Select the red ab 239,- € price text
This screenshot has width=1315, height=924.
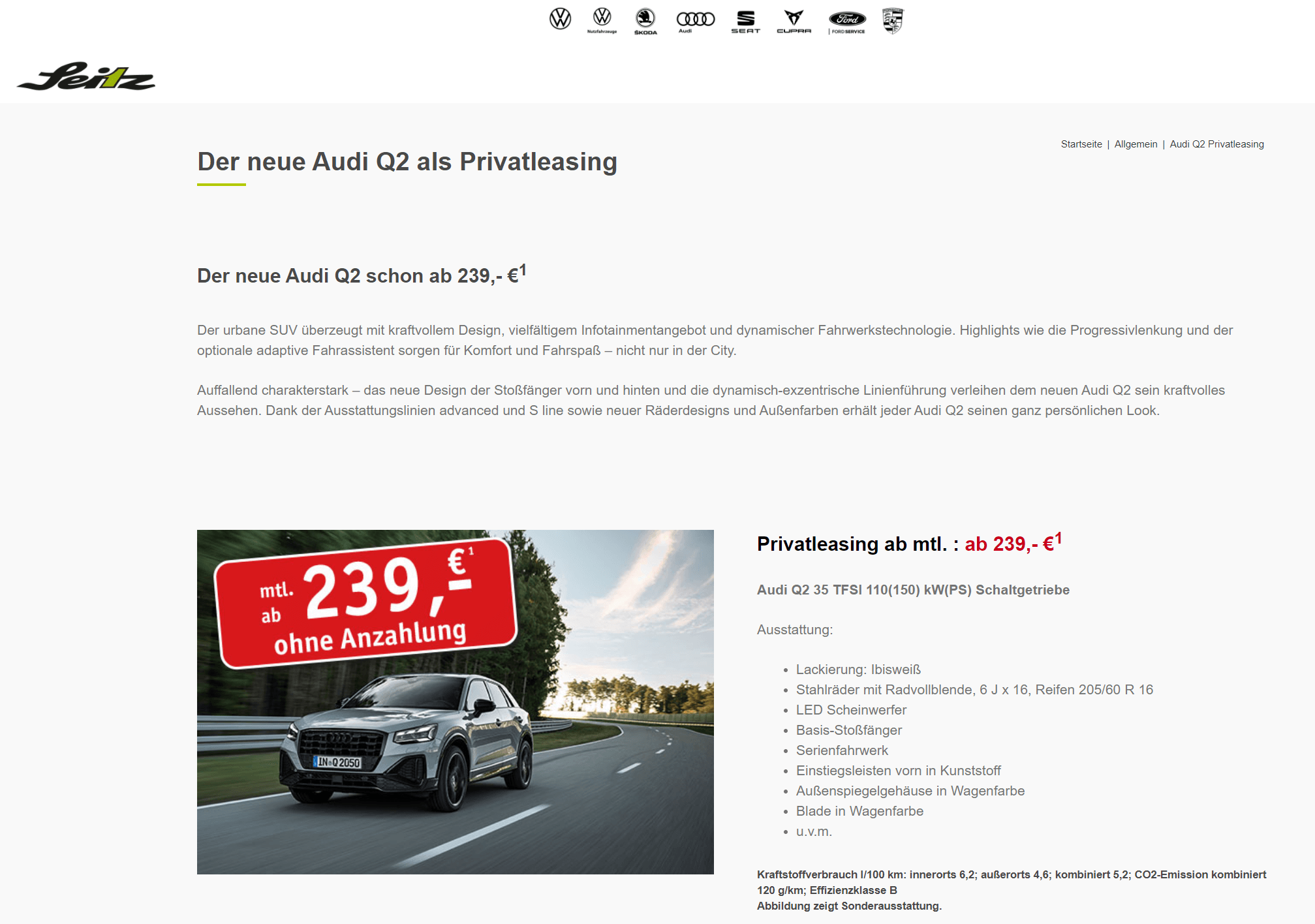click(1013, 543)
